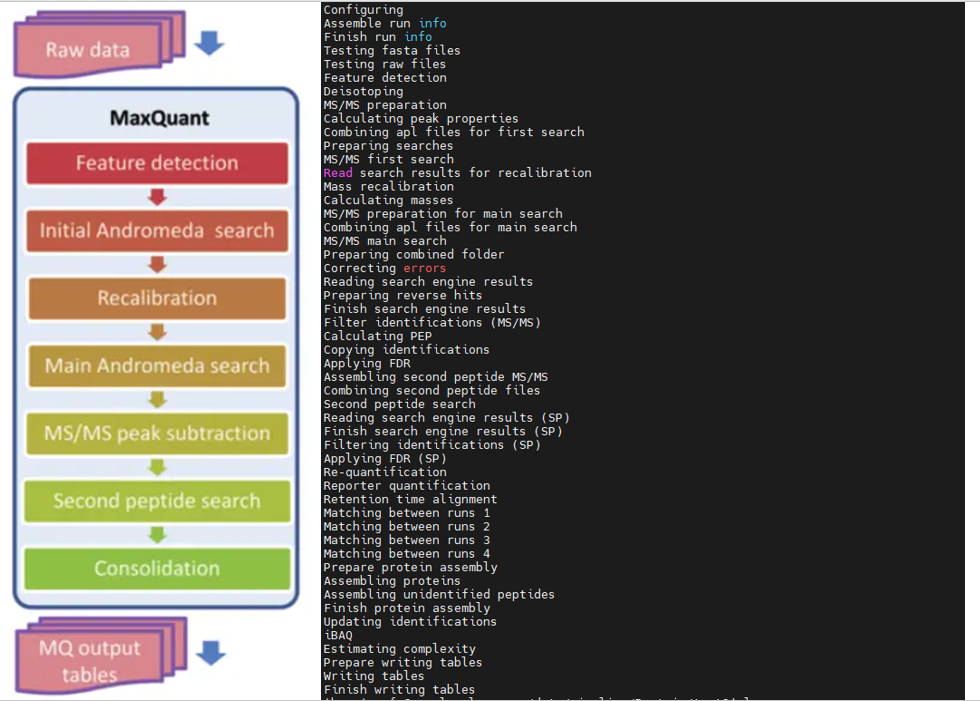Click 'Feature detection' in the terminal log
The height and width of the screenshot is (701, 980).
[385, 77]
